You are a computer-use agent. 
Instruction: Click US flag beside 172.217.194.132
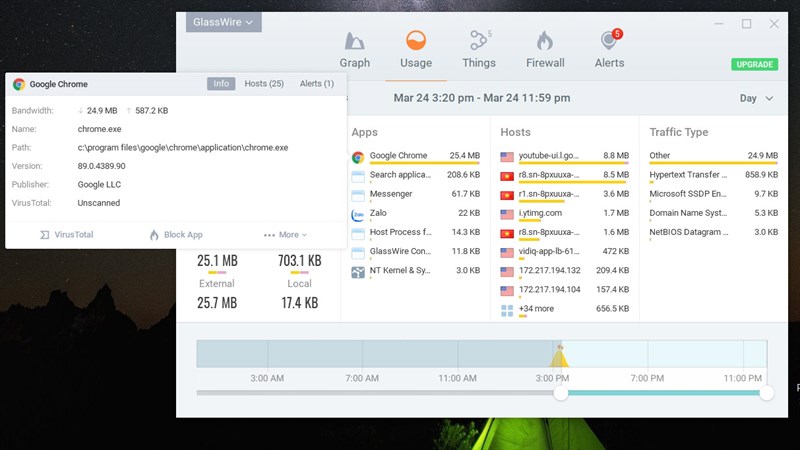point(507,272)
